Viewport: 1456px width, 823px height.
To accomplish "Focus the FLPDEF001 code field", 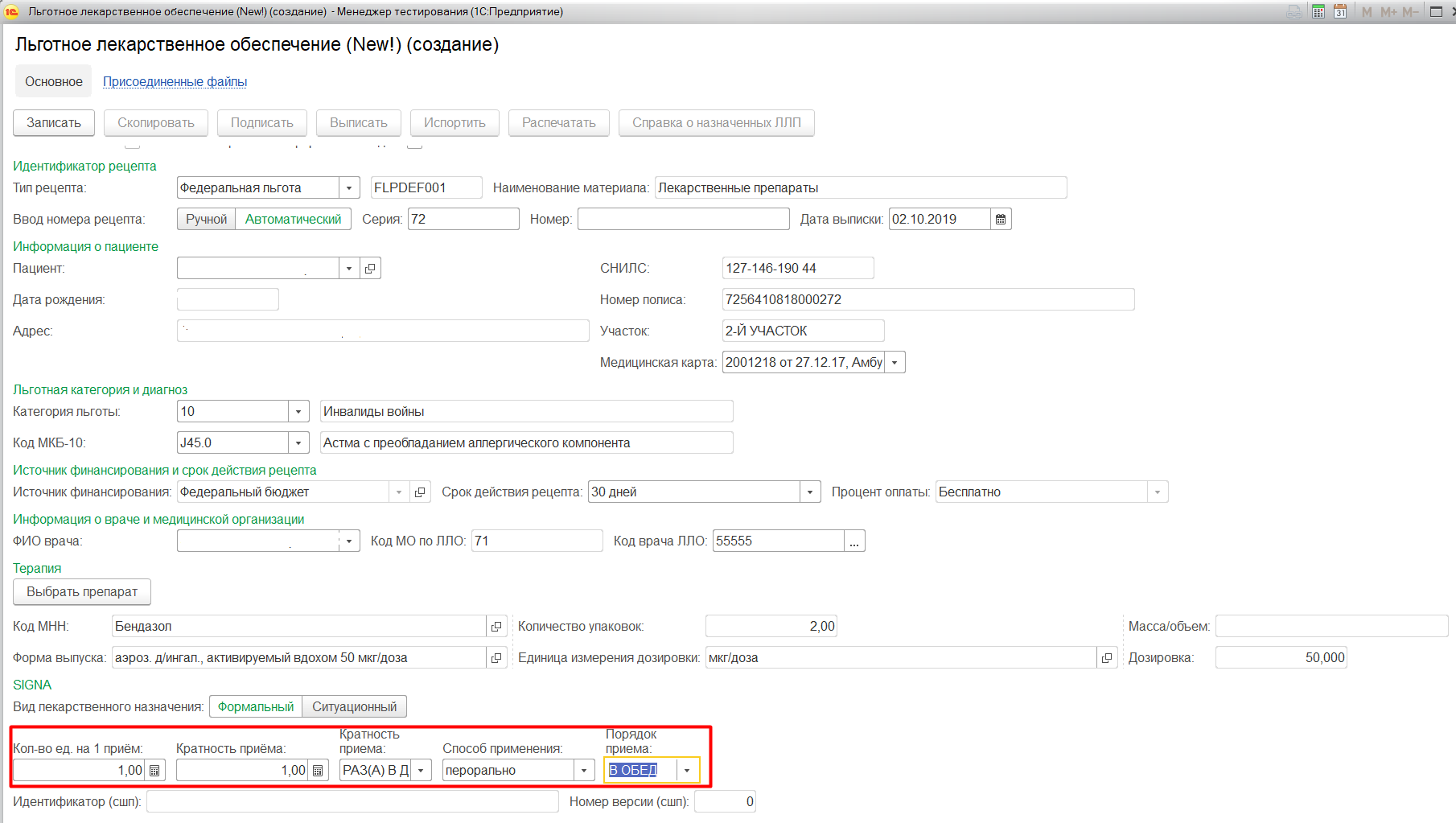I will pos(426,187).
